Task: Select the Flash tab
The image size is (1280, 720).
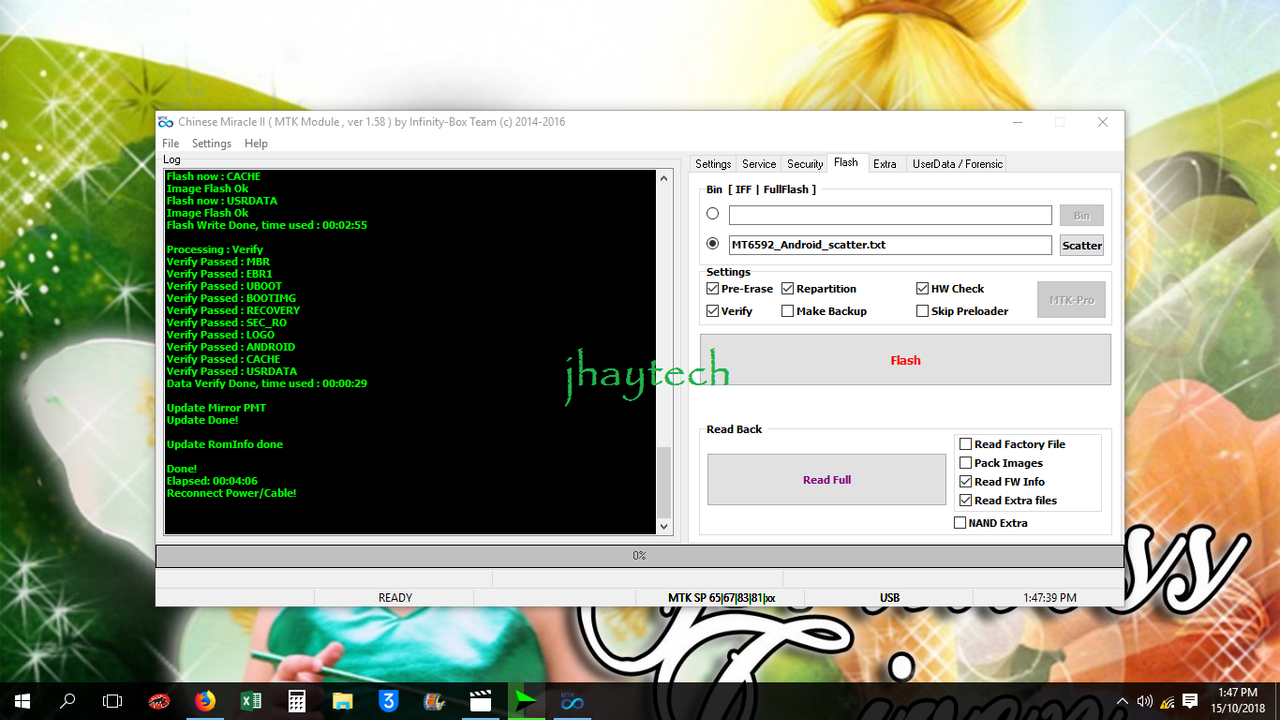Action: point(846,163)
